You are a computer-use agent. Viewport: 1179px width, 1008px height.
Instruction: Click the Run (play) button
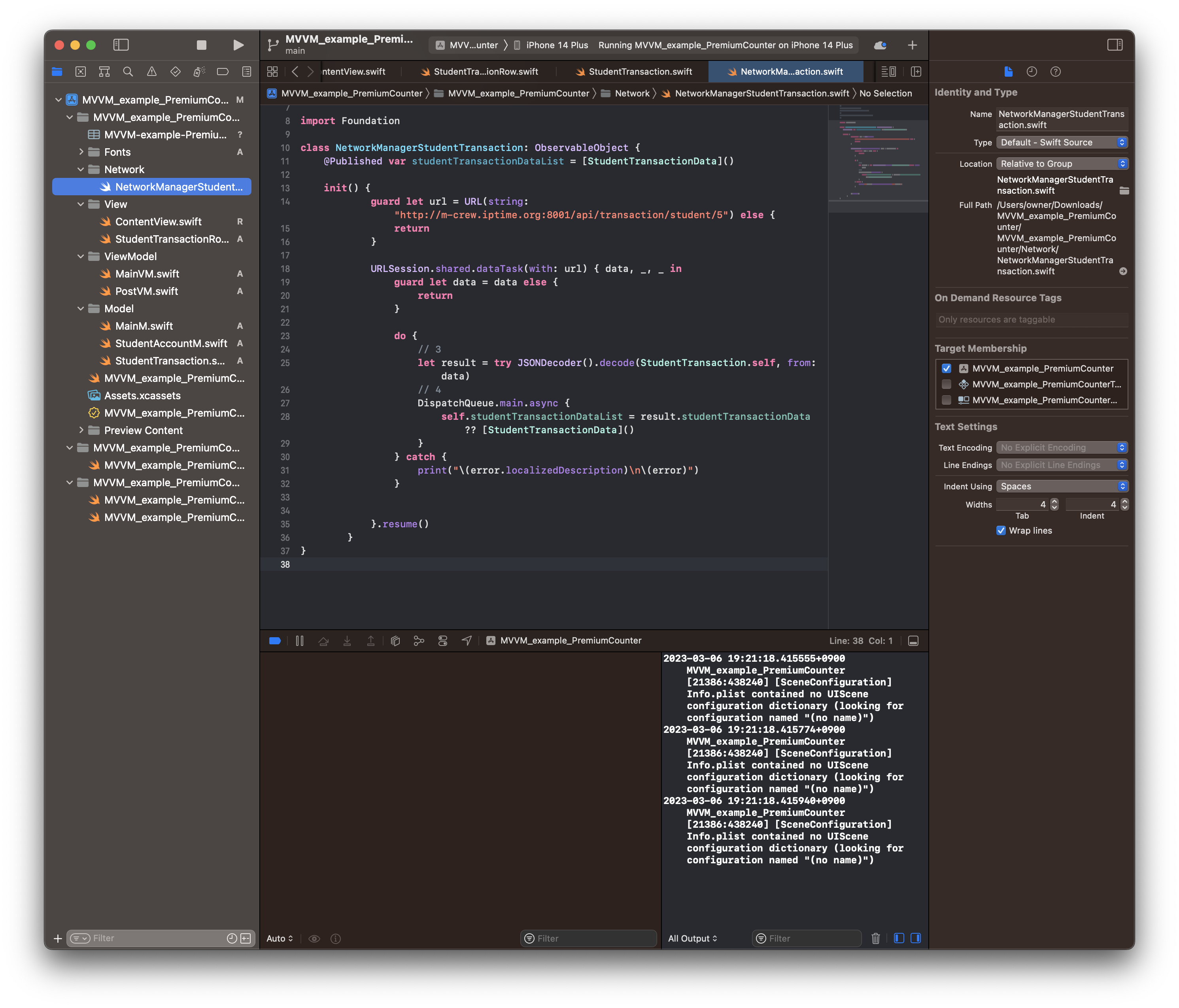(x=238, y=45)
